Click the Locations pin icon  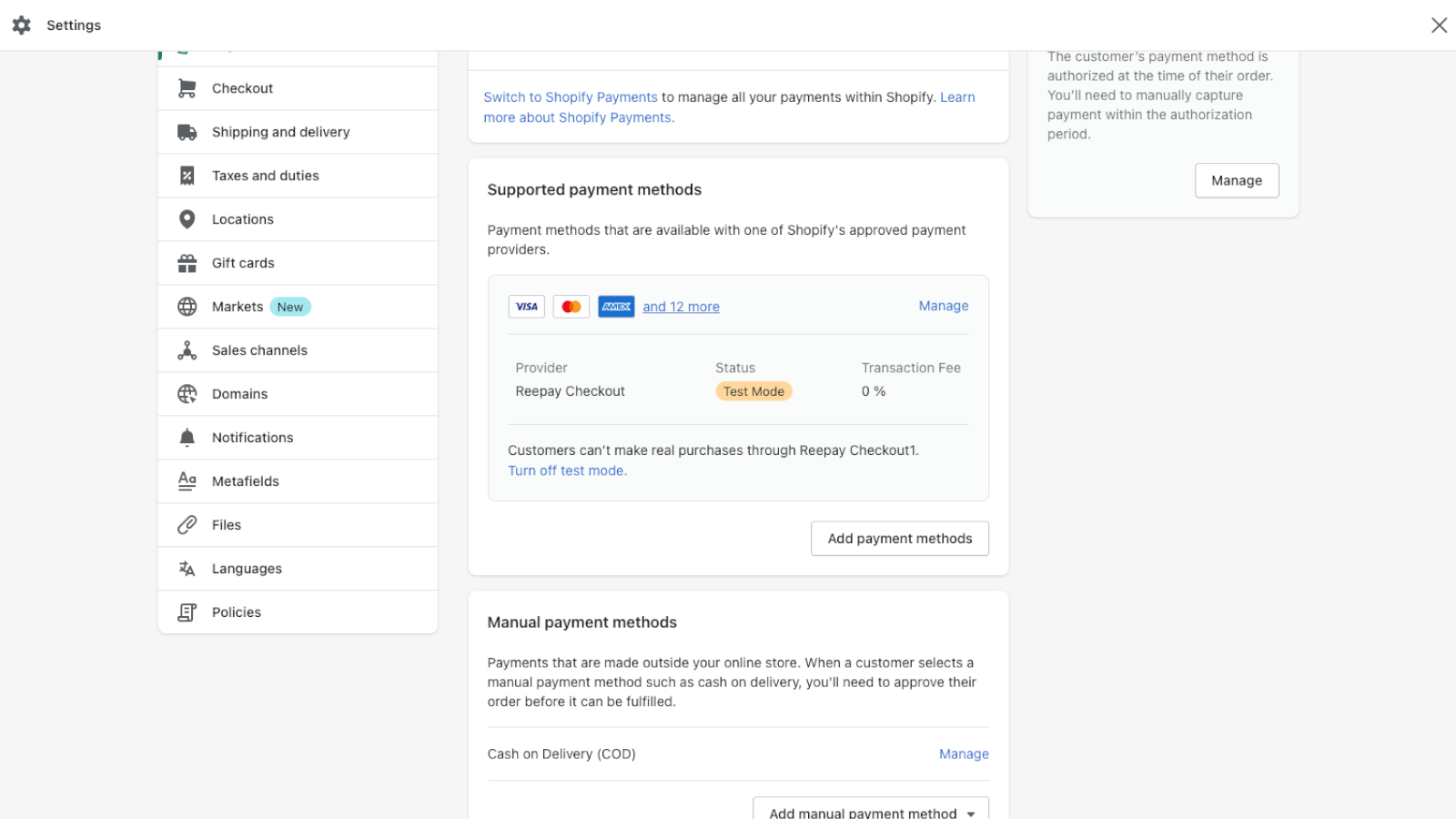187,219
